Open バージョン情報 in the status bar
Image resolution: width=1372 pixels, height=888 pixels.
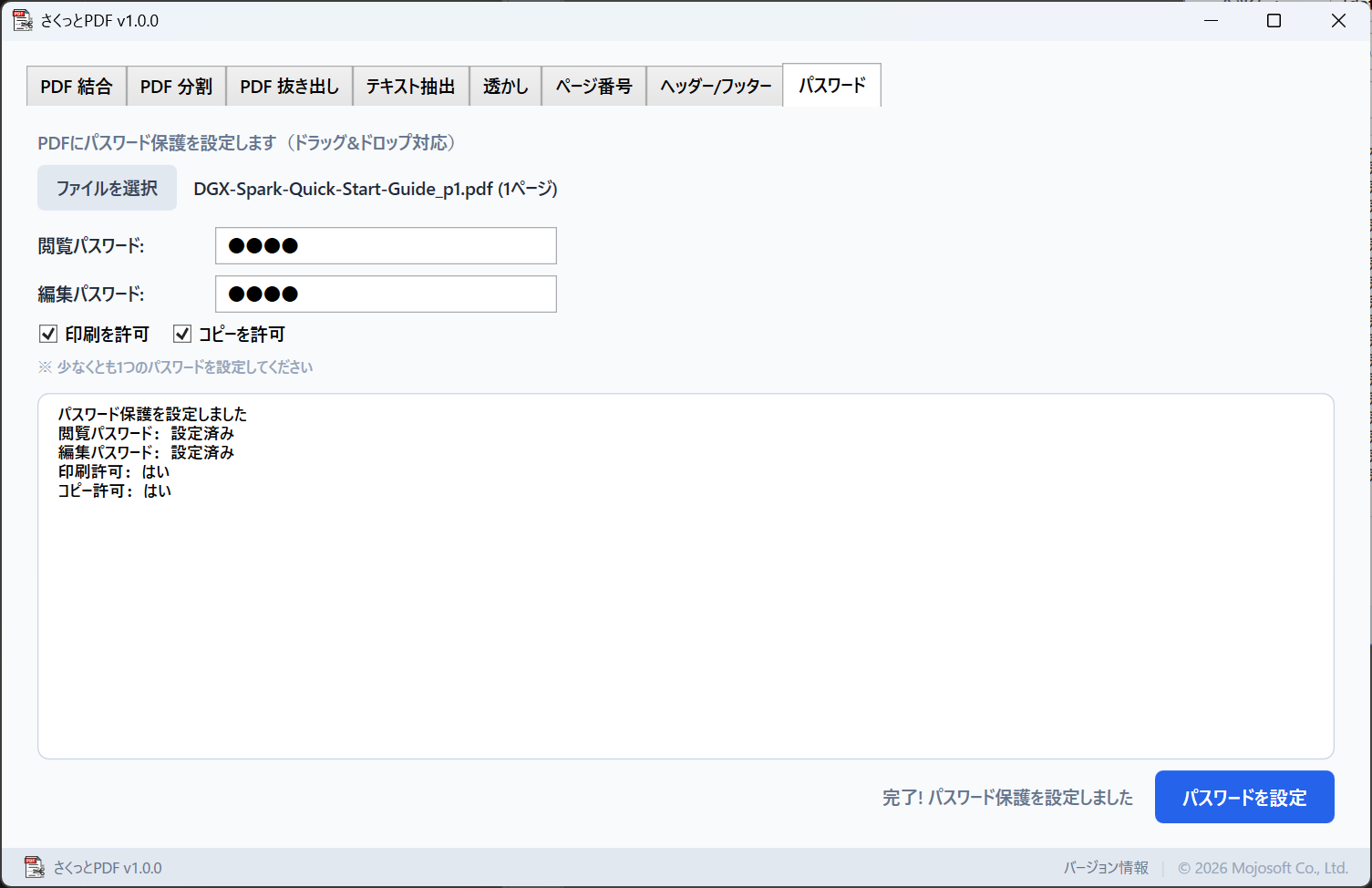[1106, 867]
